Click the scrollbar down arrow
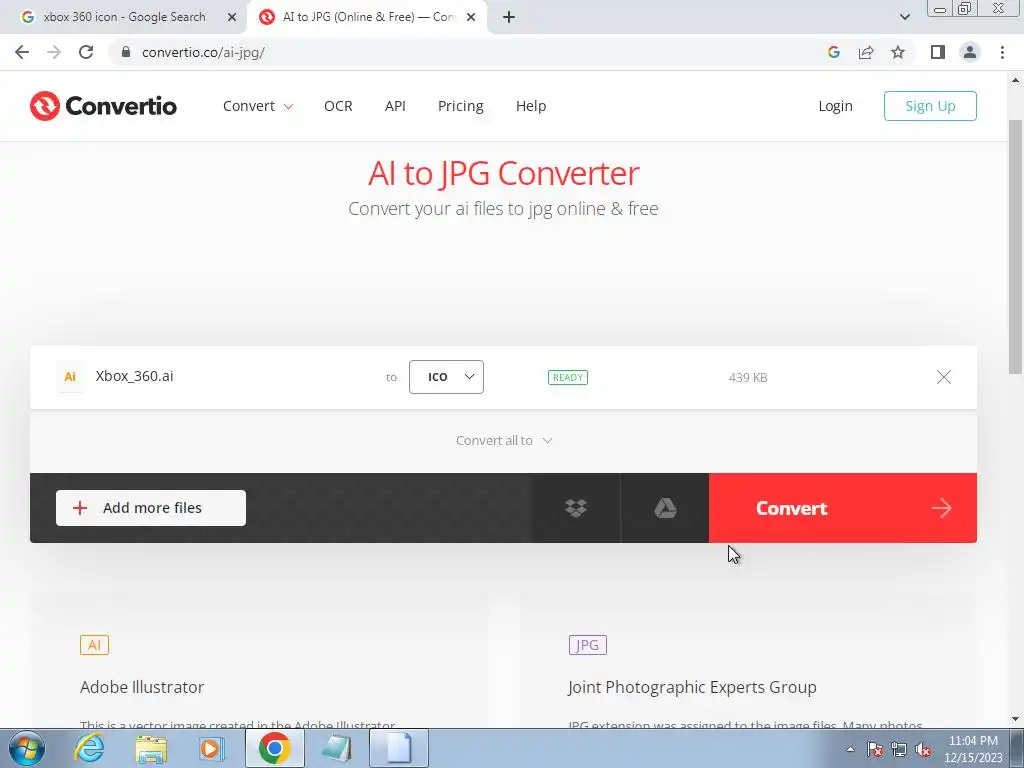The height and width of the screenshot is (768, 1024). (1016, 720)
